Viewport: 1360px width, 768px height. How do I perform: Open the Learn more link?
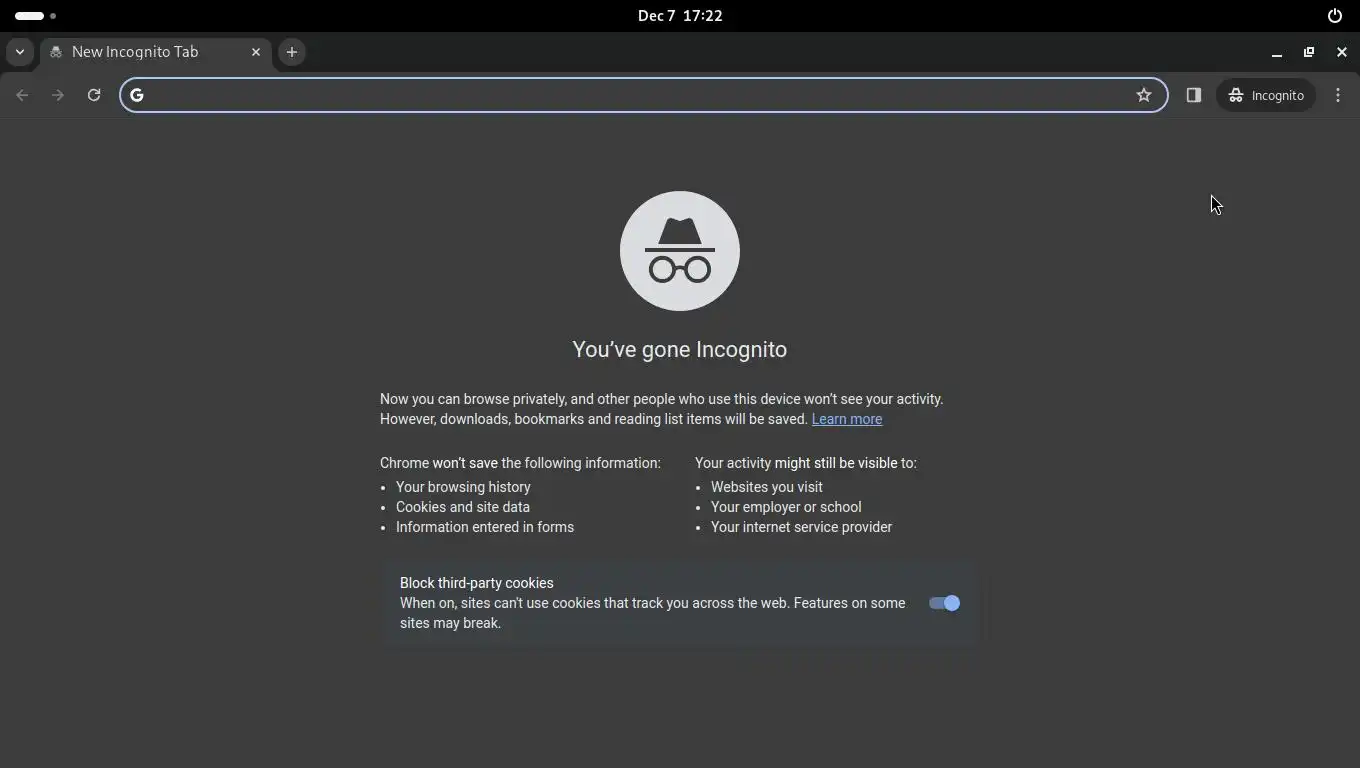click(847, 419)
